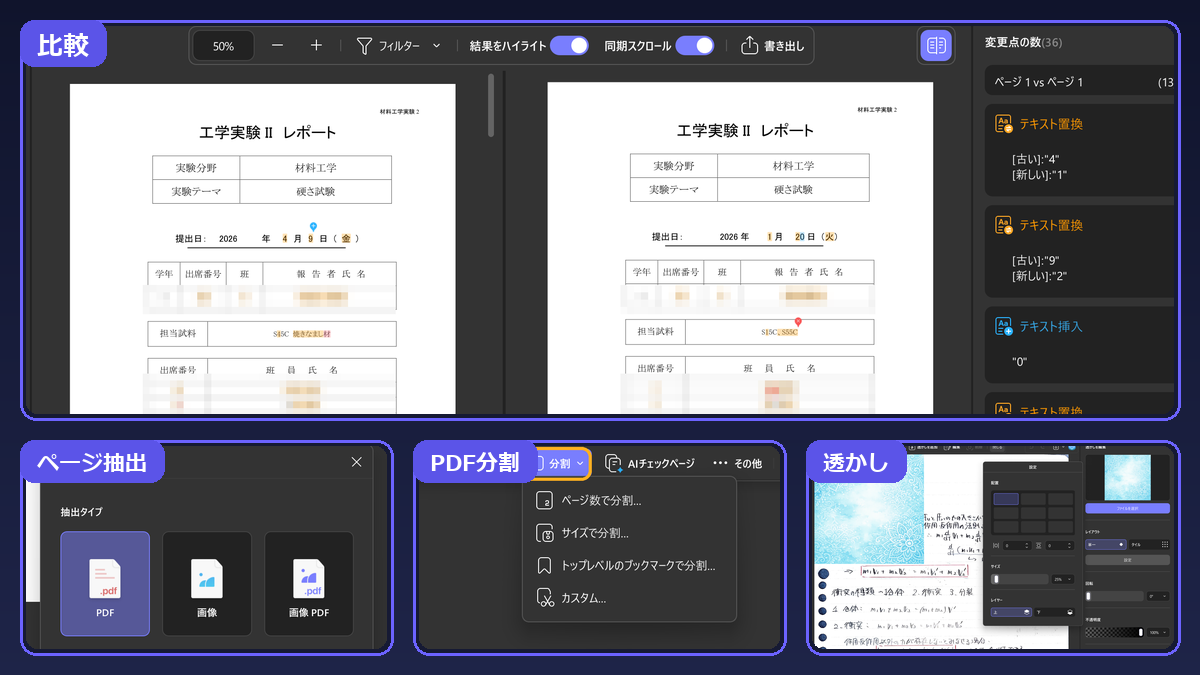1200x675 pixels.
Task: Open テキスト挿入 "0" change card
Action: tap(1080, 345)
